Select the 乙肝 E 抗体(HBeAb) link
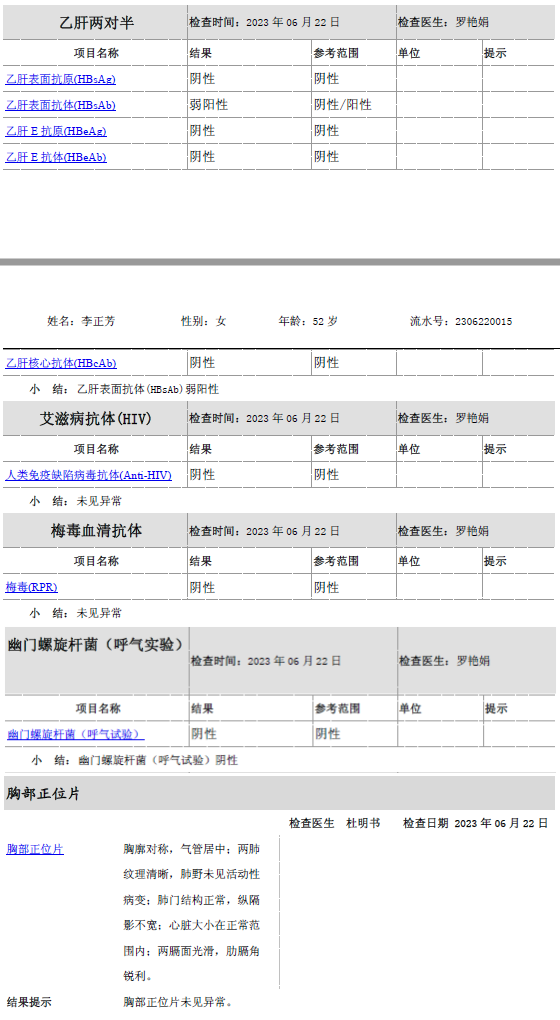560x1020 pixels. 56,157
